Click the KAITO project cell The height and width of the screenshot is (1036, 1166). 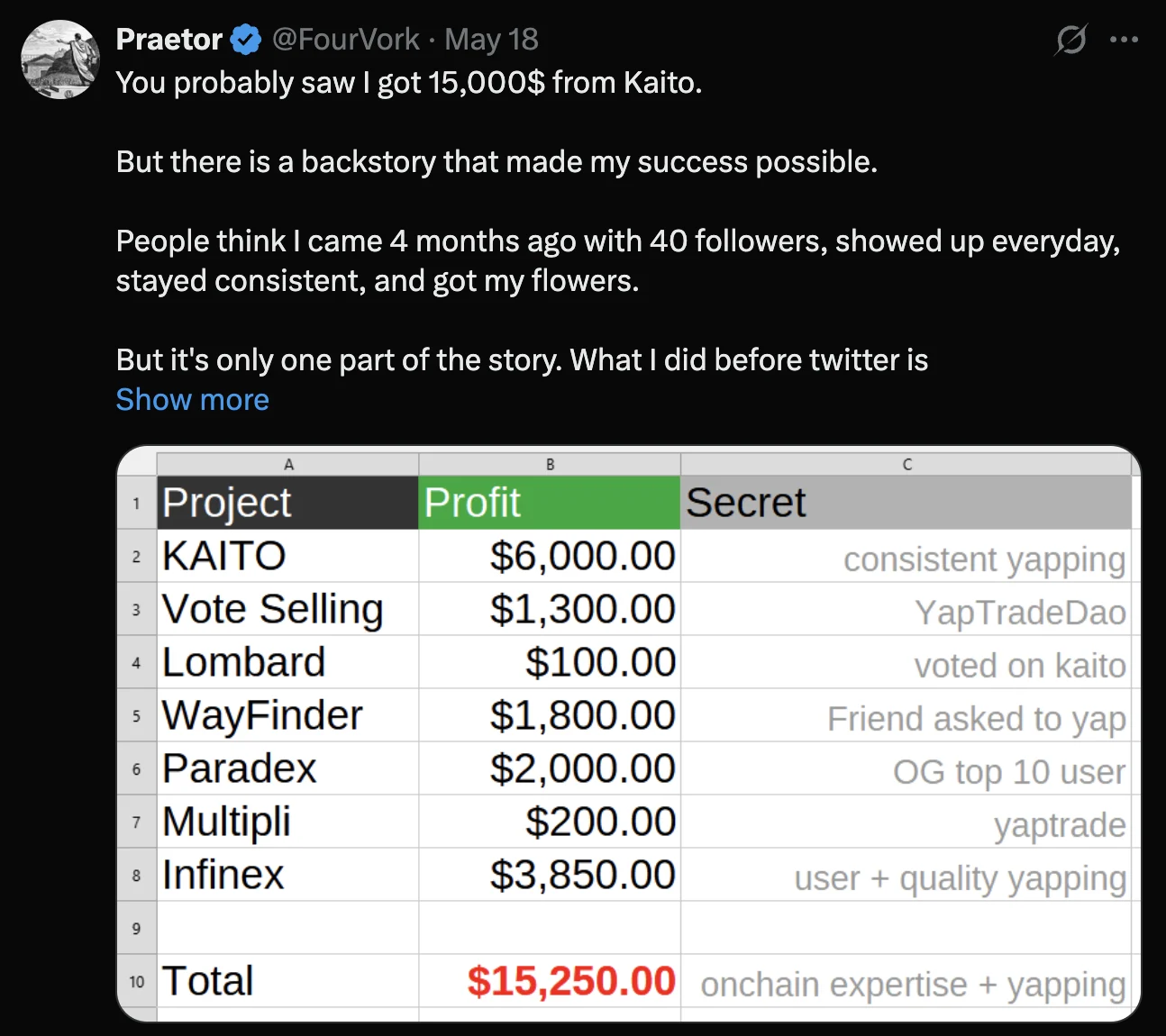tap(287, 556)
